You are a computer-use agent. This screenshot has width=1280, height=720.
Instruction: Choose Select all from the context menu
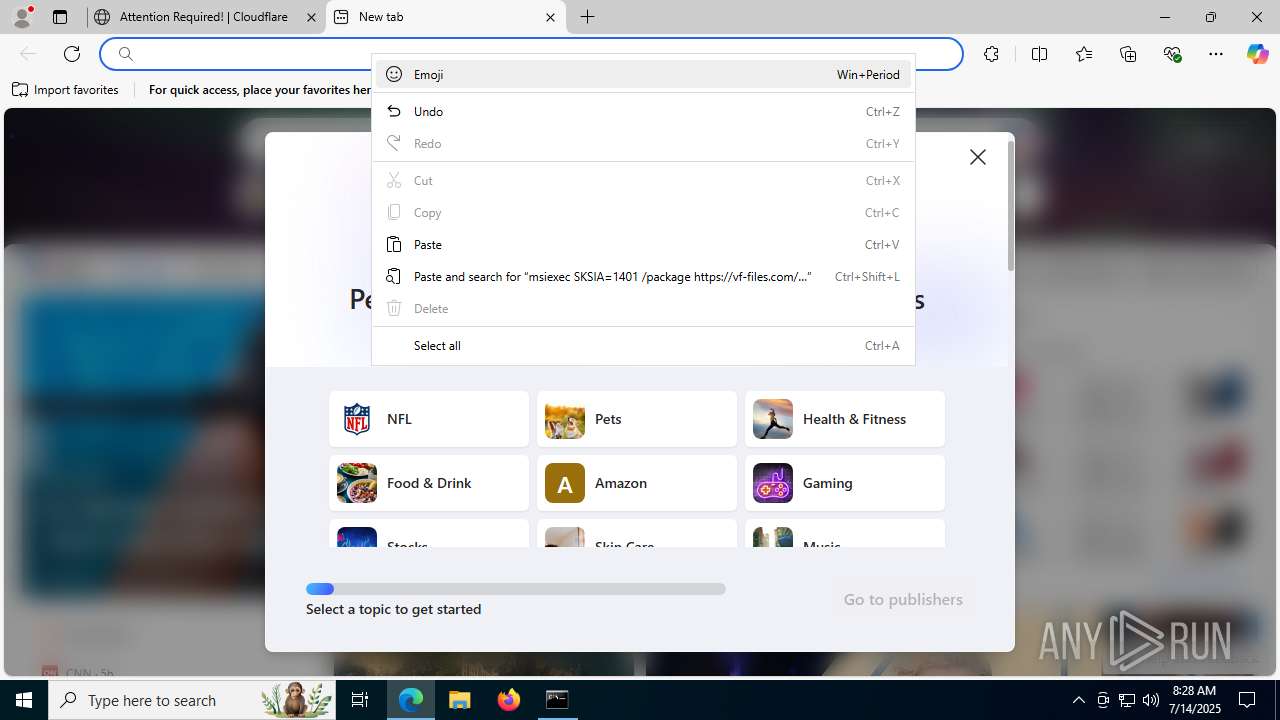click(643, 345)
